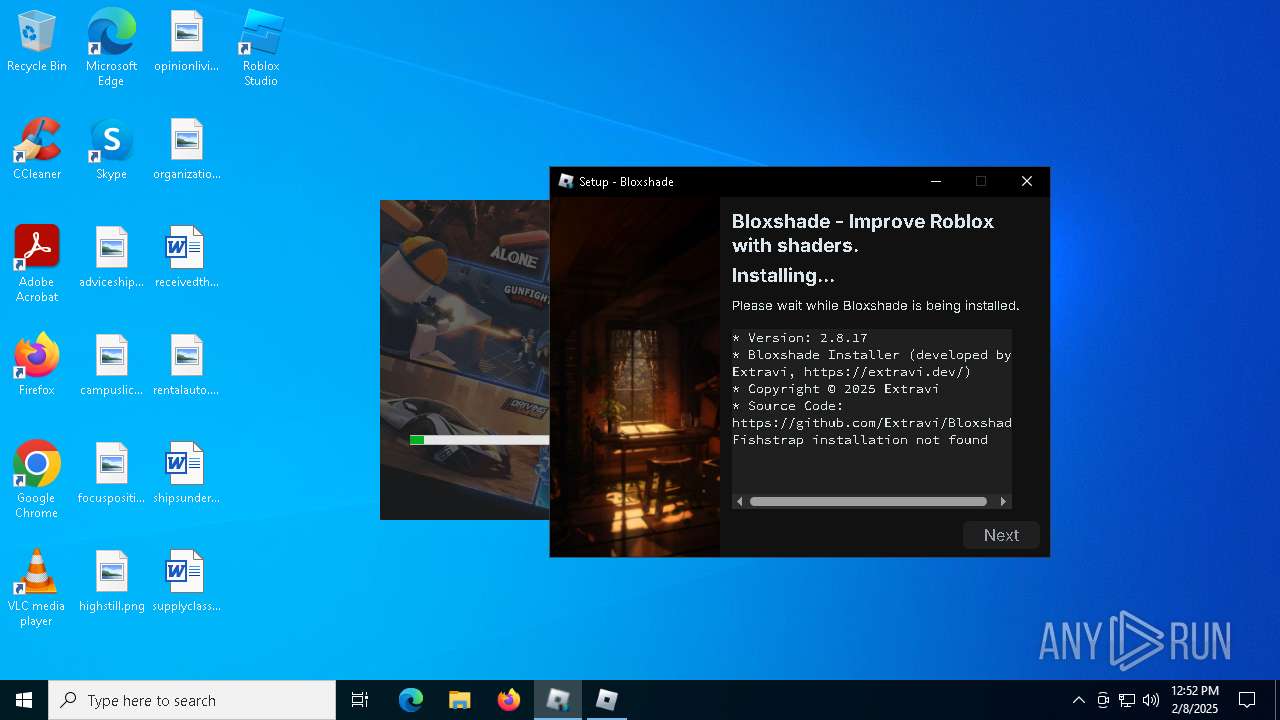Show hidden system tray icons
Viewport: 1280px width, 720px height.
[x=1078, y=700]
